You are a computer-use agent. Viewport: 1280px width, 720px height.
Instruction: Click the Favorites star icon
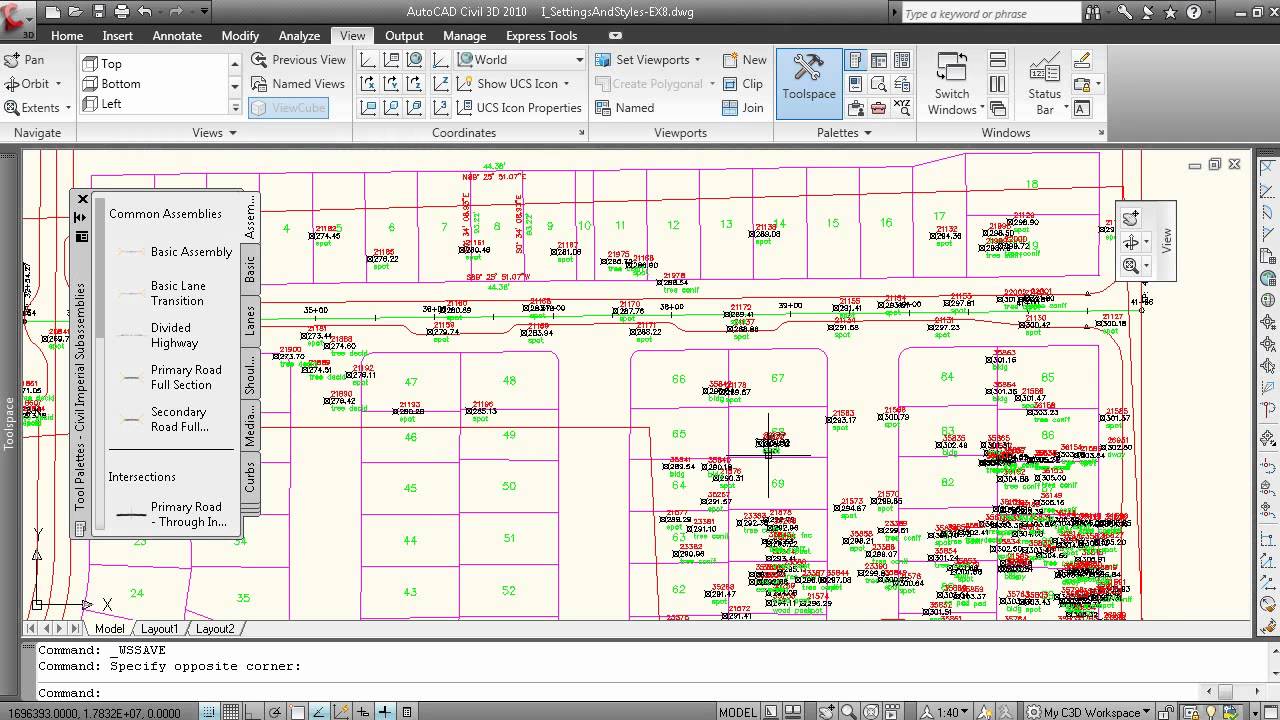pos(1170,13)
